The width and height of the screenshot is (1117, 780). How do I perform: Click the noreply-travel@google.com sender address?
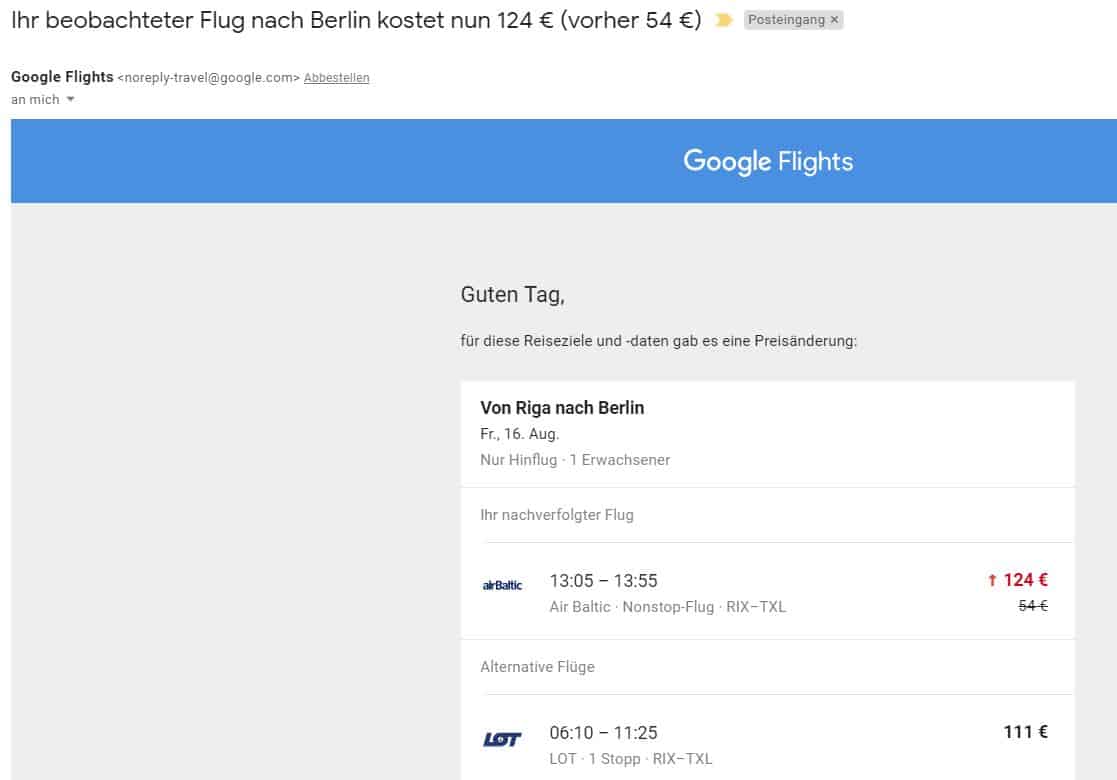(208, 78)
